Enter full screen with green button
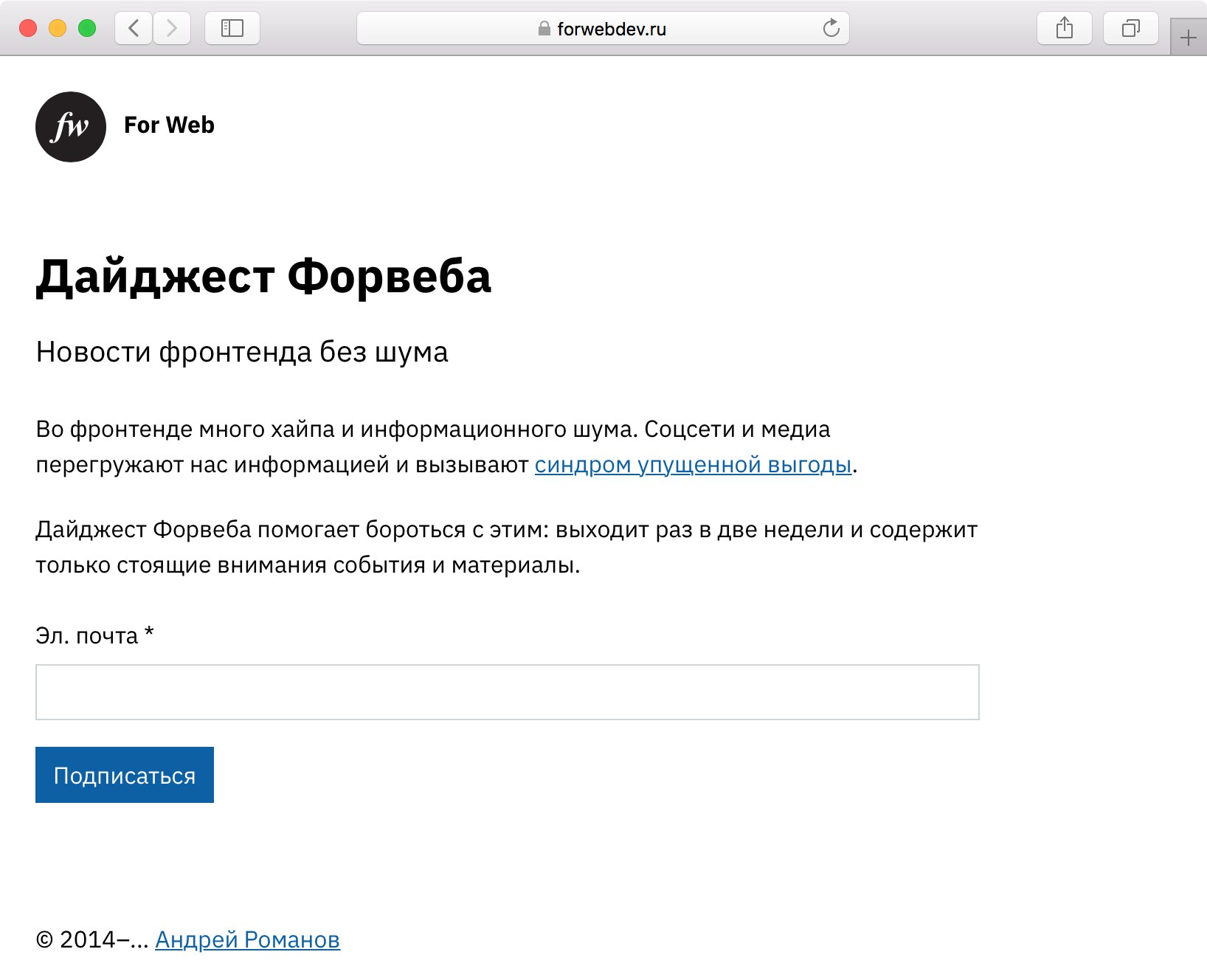Image resolution: width=1207 pixels, height=980 pixels. click(87, 29)
